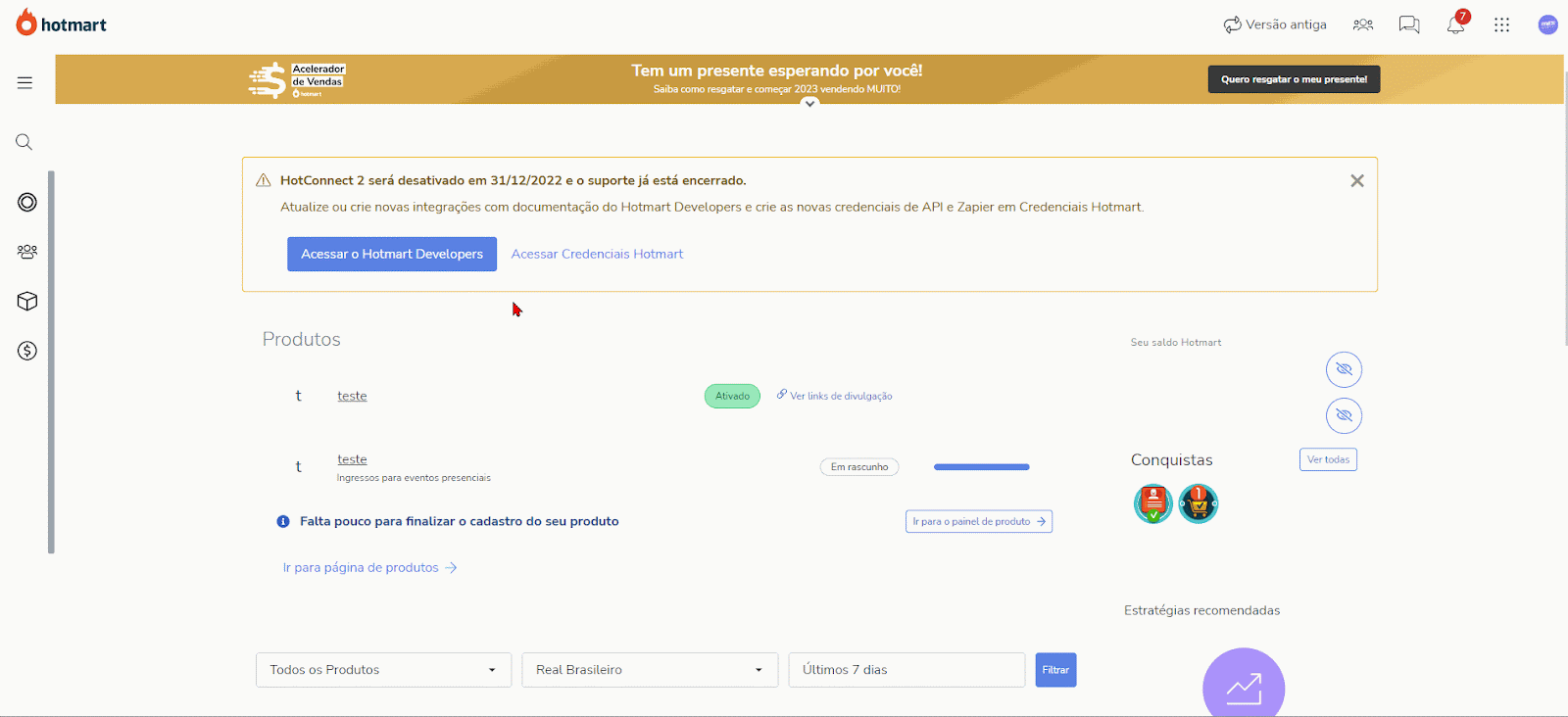Open 'Real Brasileiro' currency dropdown
Image resolution: width=1568 pixels, height=717 pixels.
tap(650, 670)
